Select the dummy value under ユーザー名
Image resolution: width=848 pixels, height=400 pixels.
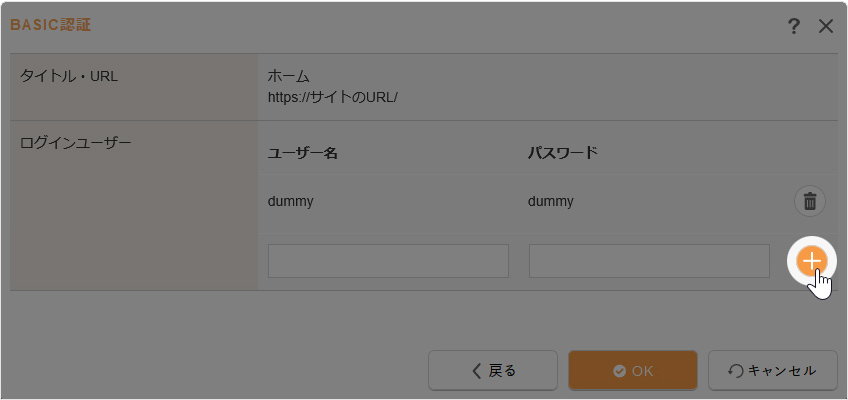[291, 201]
